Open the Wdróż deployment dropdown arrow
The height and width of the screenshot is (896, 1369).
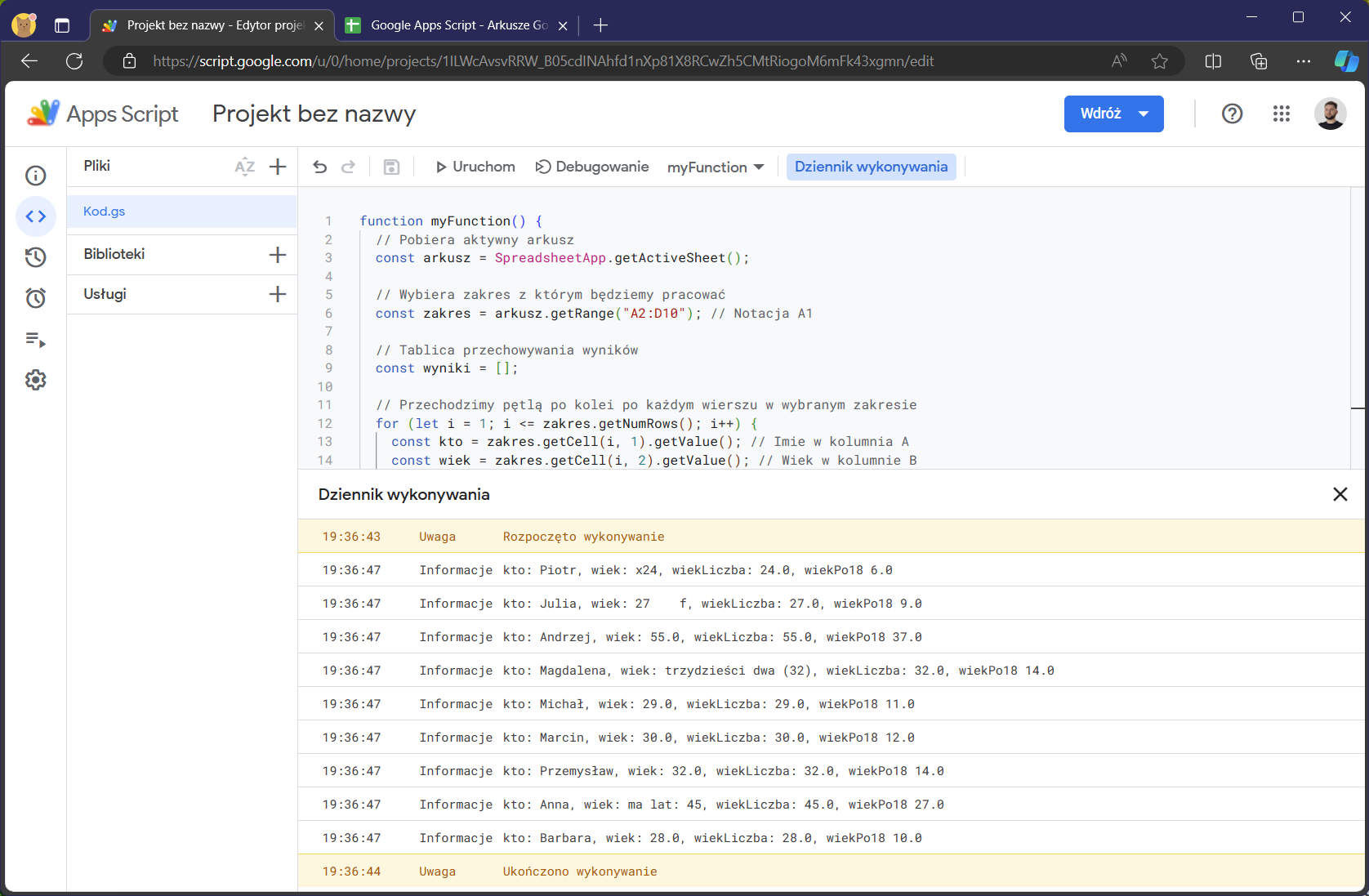pyautogui.click(x=1144, y=114)
